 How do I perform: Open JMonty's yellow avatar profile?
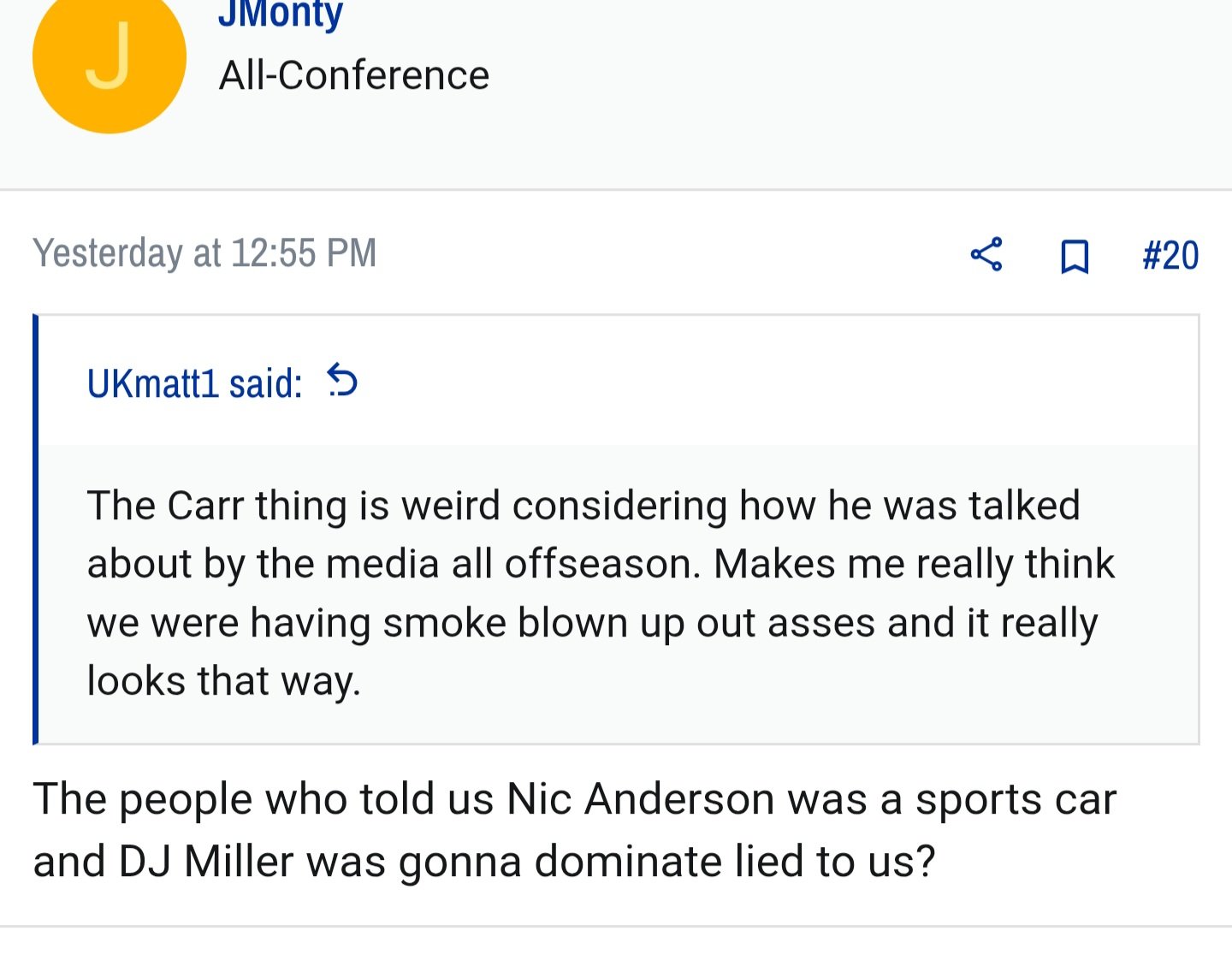click(110, 56)
